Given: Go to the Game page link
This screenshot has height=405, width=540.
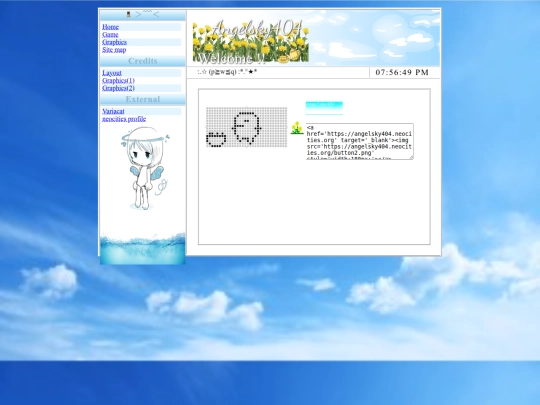Looking at the screenshot, I should point(110,34).
